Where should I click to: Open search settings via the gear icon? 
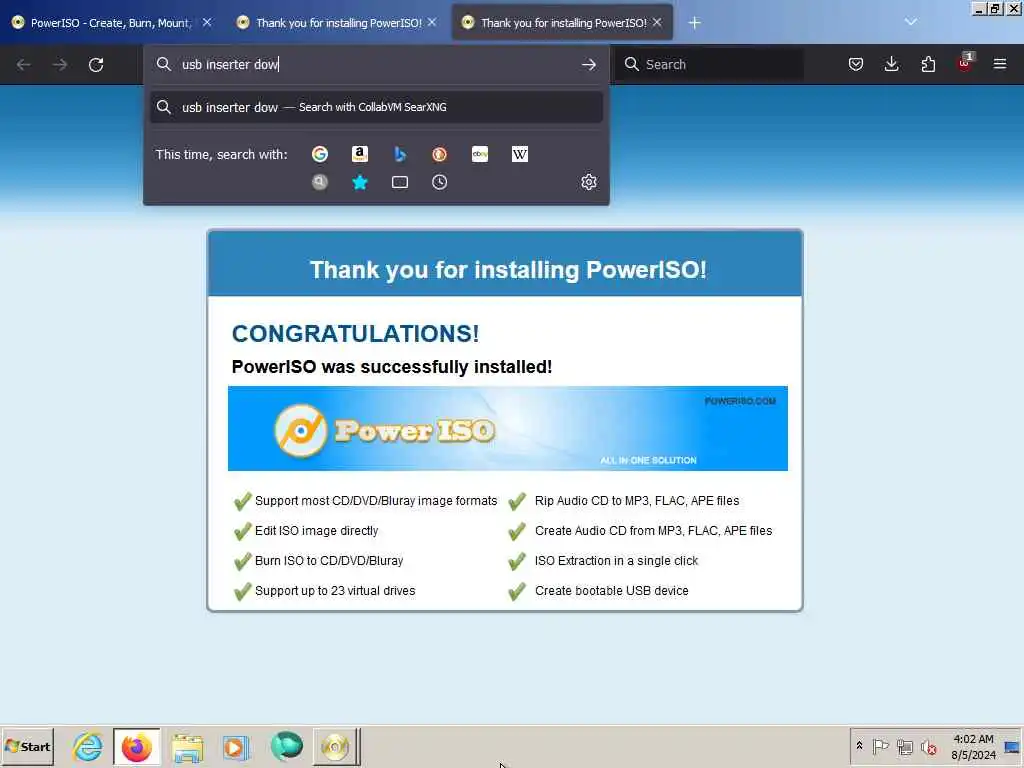589,182
